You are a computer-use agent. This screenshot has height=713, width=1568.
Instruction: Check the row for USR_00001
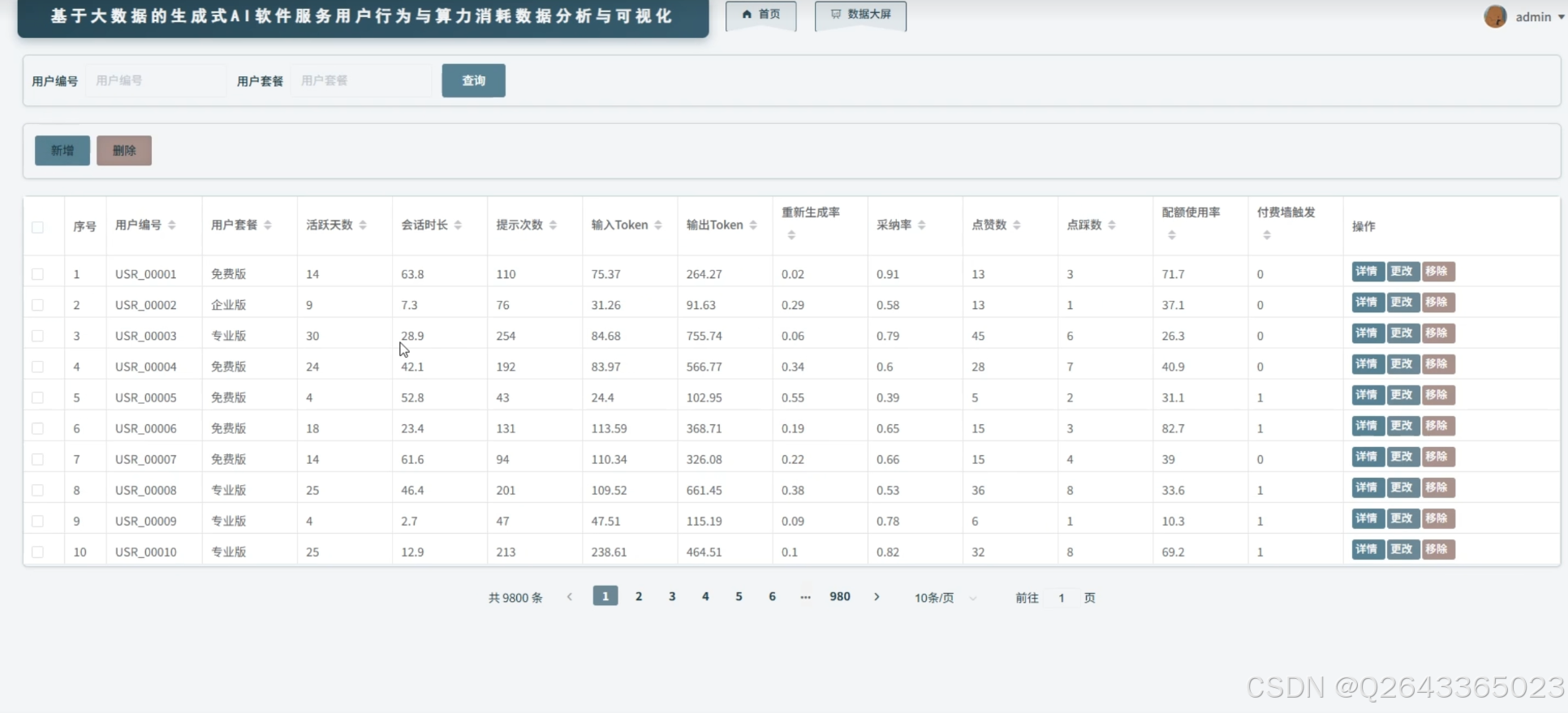[37, 274]
